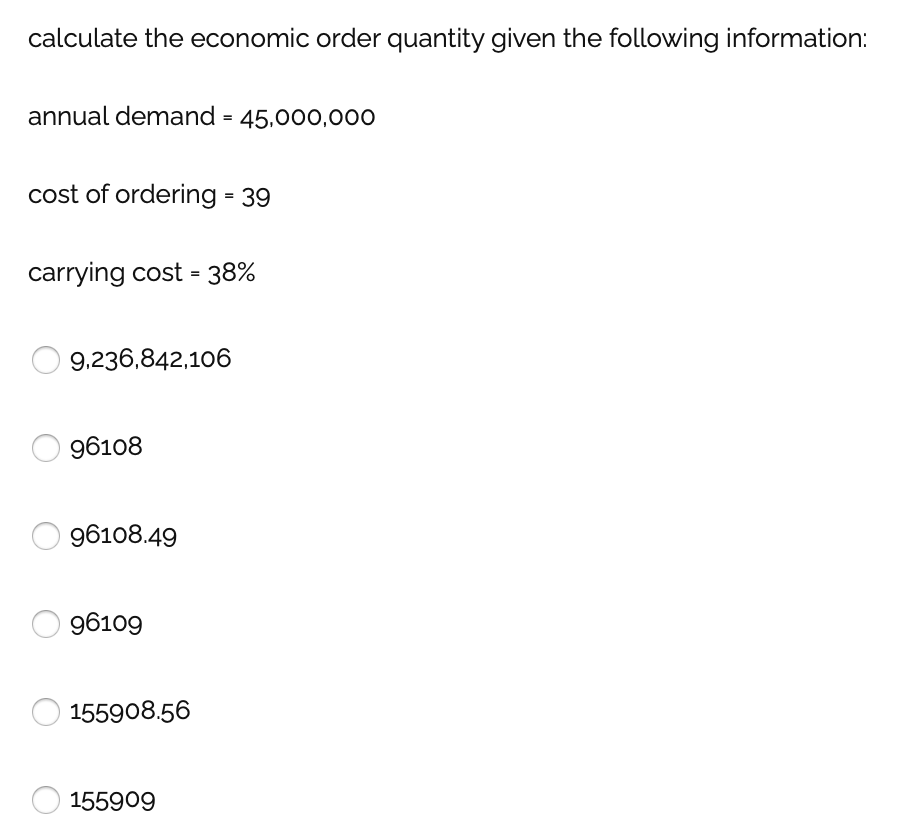This screenshot has width=914, height=840.
Task: Click the question title about economic order quantity
Action: [x=447, y=38]
